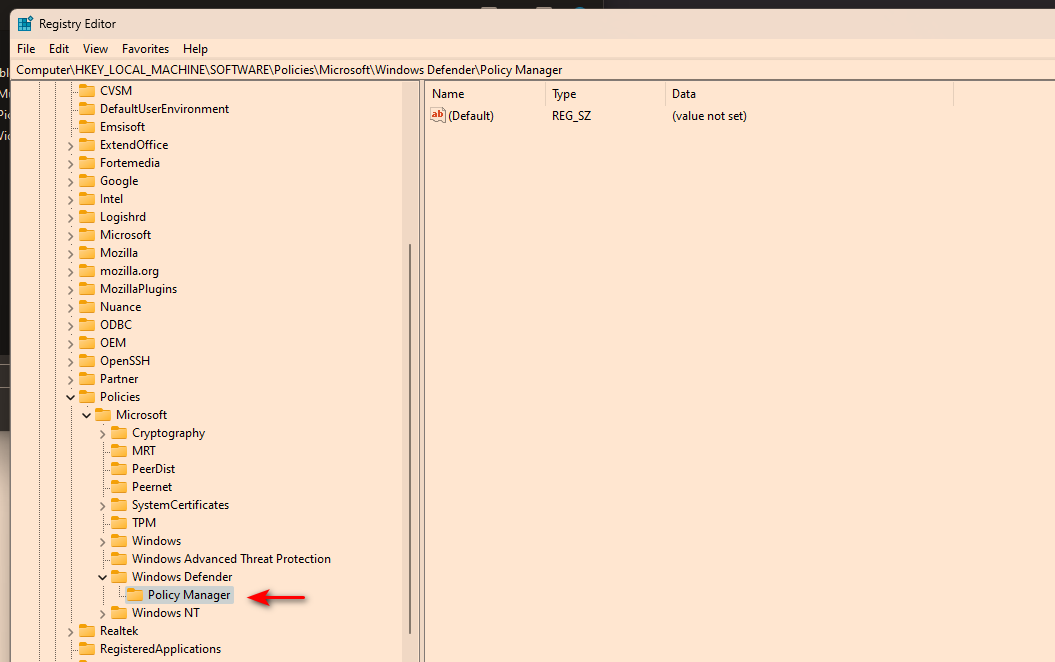Open the File menu
This screenshot has width=1055, height=662.
(x=26, y=48)
